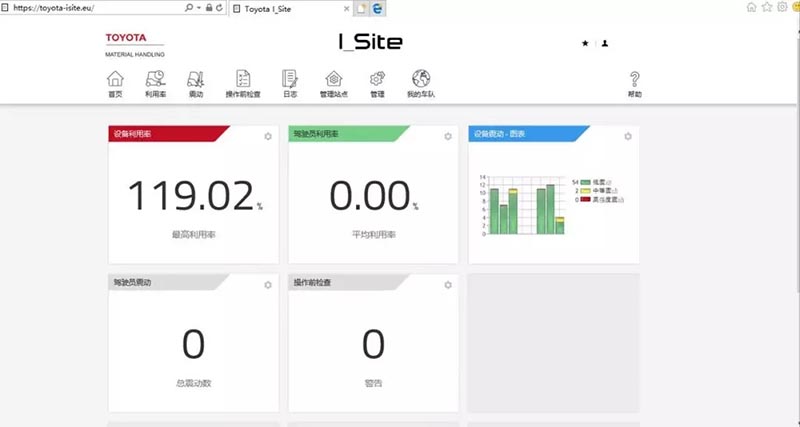This screenshot has height=427, width=800.
Task: Open settings gear on 驾驶员利用率 card
Action: 448,136
